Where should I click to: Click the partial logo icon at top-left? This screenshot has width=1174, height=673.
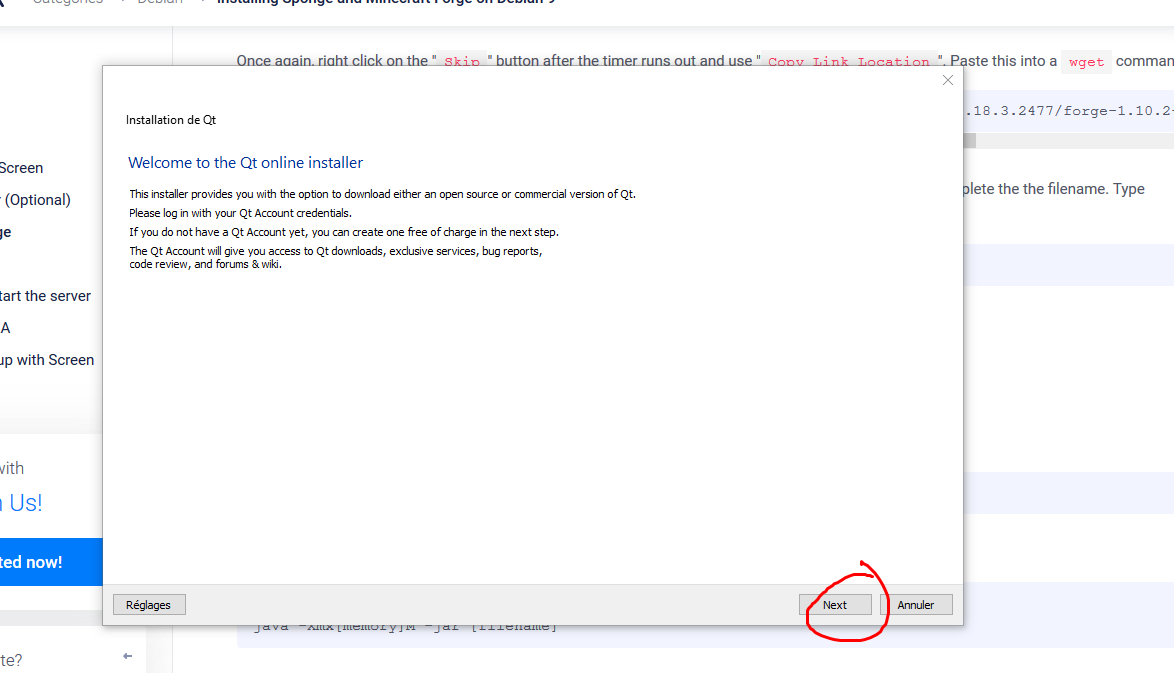[4, 3]
